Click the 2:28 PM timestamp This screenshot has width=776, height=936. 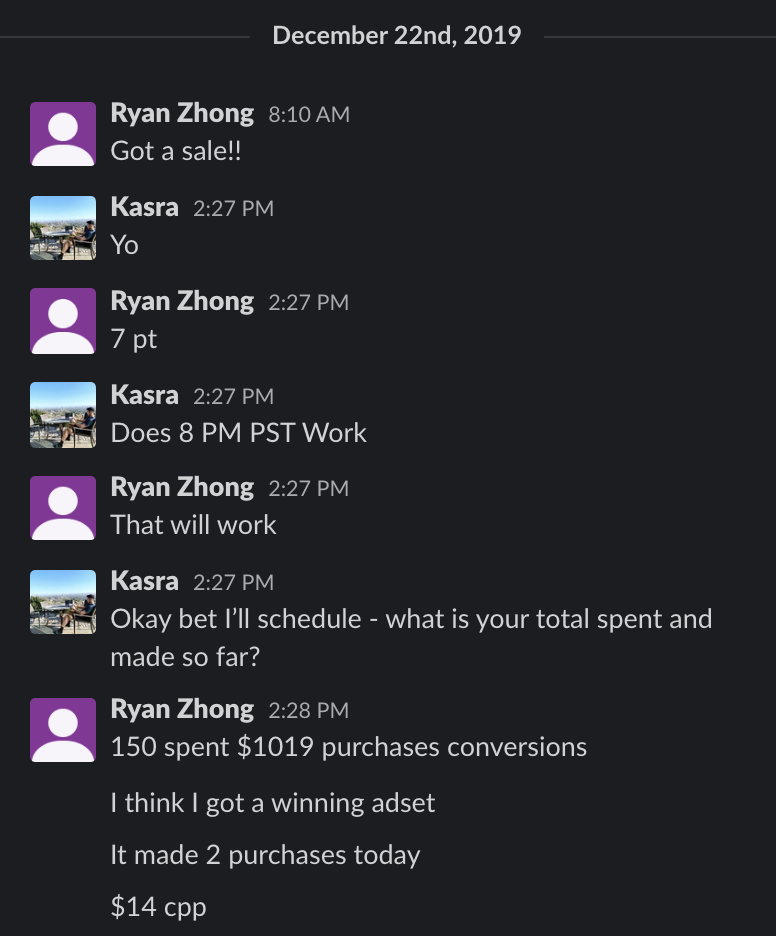(x=308, y=711)
